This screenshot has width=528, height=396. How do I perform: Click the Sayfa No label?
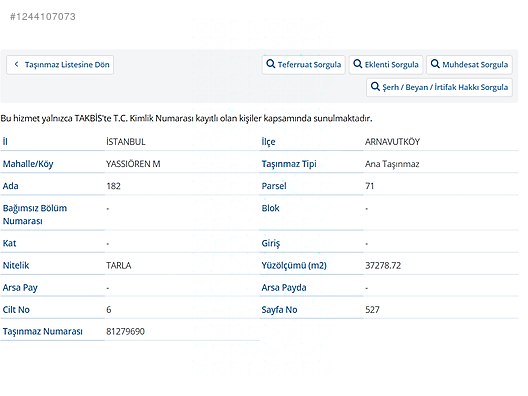[279, 310]
